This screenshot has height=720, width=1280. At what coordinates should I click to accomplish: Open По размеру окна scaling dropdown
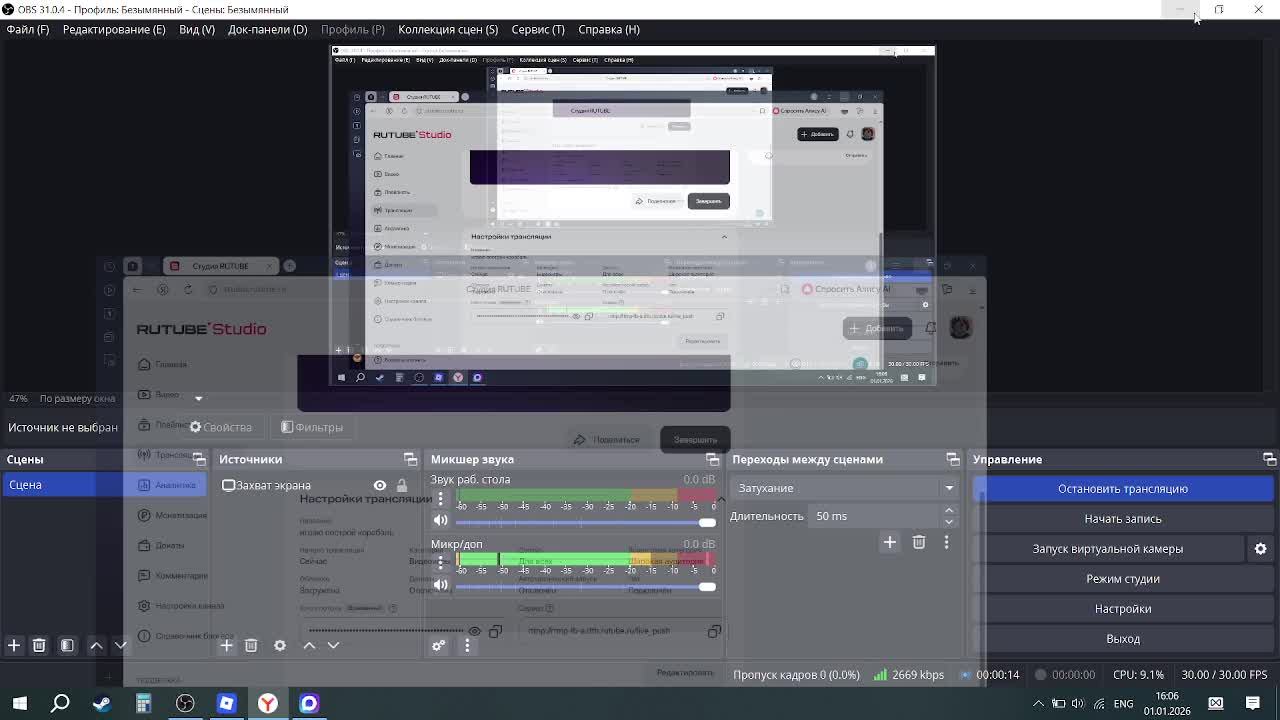120,398
